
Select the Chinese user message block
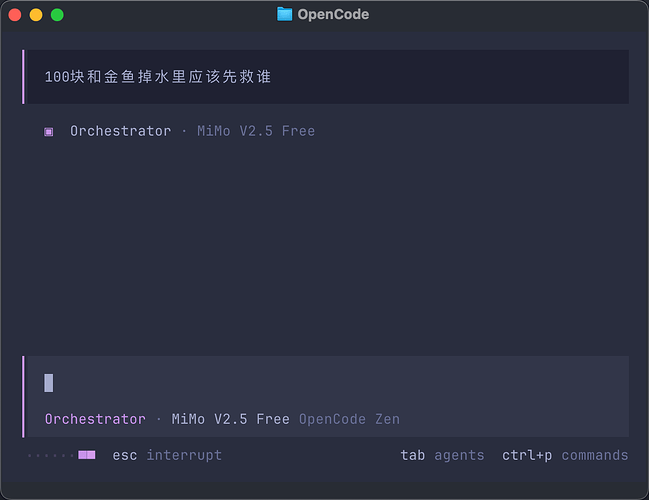click(325, 77)
